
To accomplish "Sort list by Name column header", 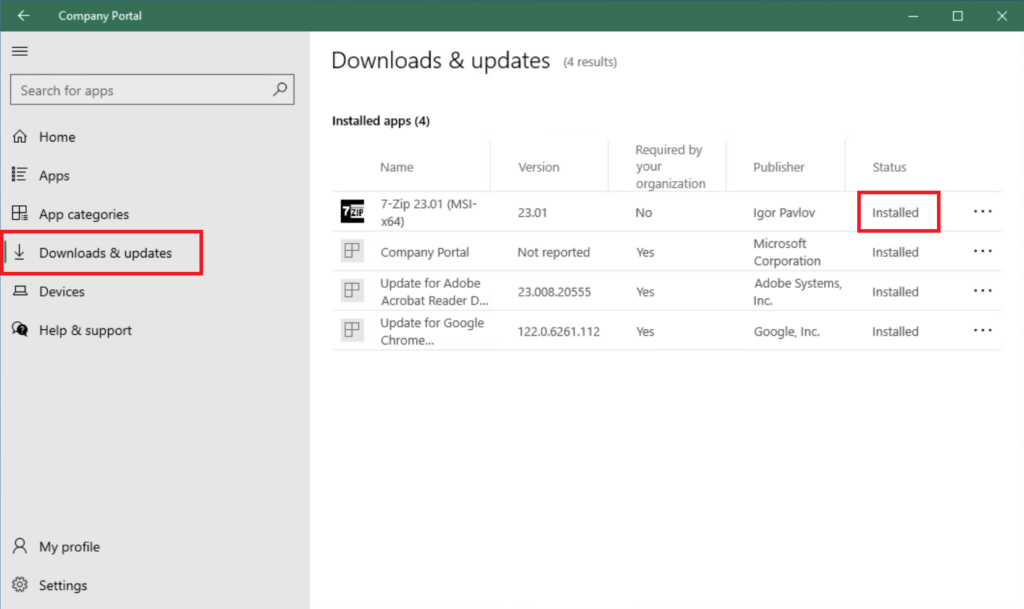I will (x=397, y=167).
